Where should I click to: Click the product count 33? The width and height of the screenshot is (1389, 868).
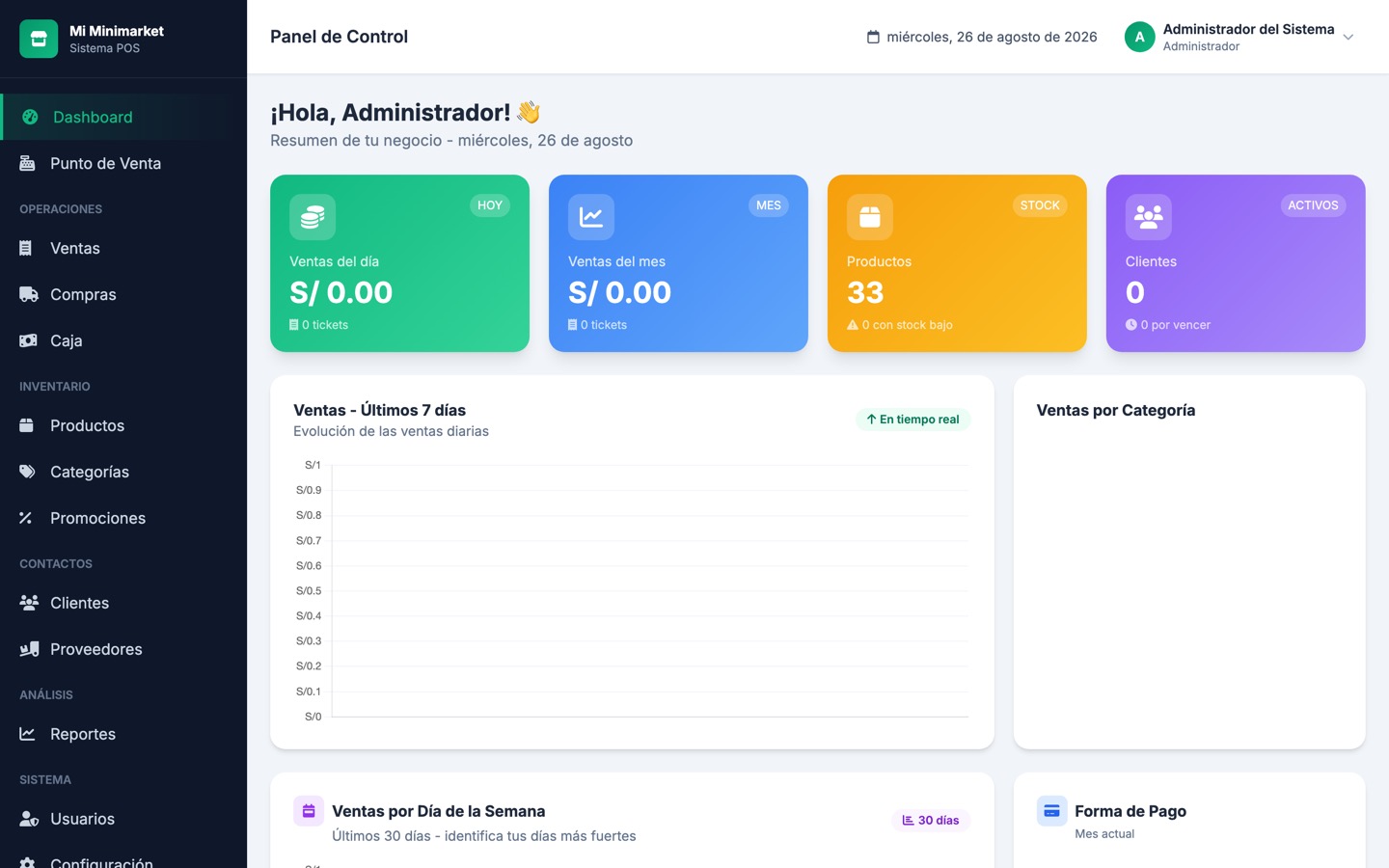click(865, 292)
